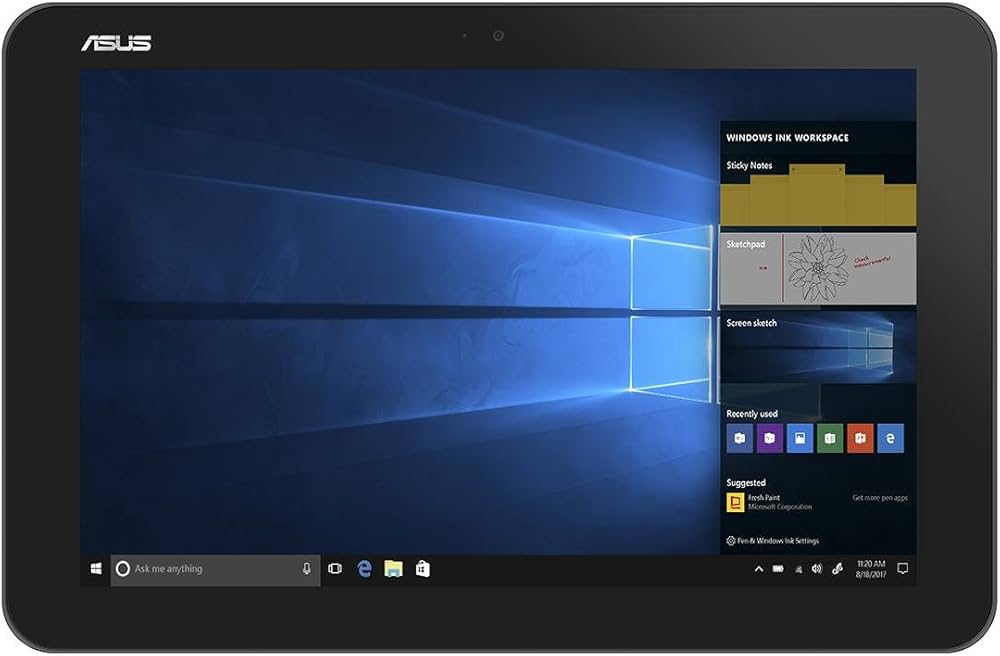
Task: Open the Microsoft Store taskbar icon
Action: pyautogui.click(x=420, y=569)
